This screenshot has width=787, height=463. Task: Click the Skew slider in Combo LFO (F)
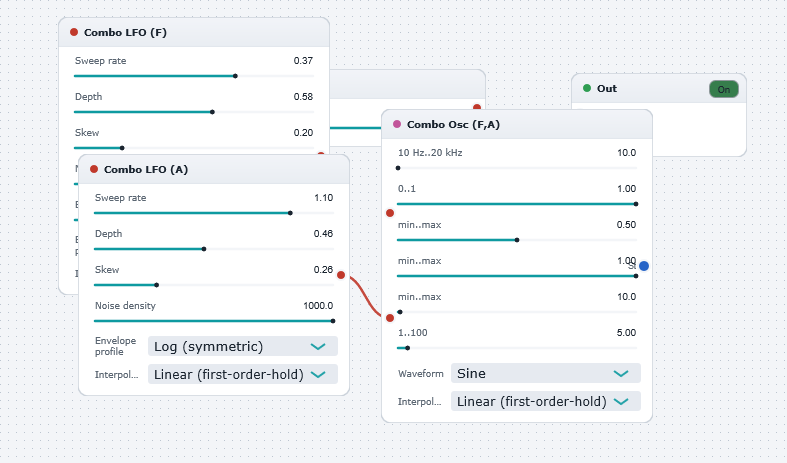tap(194, 148)
